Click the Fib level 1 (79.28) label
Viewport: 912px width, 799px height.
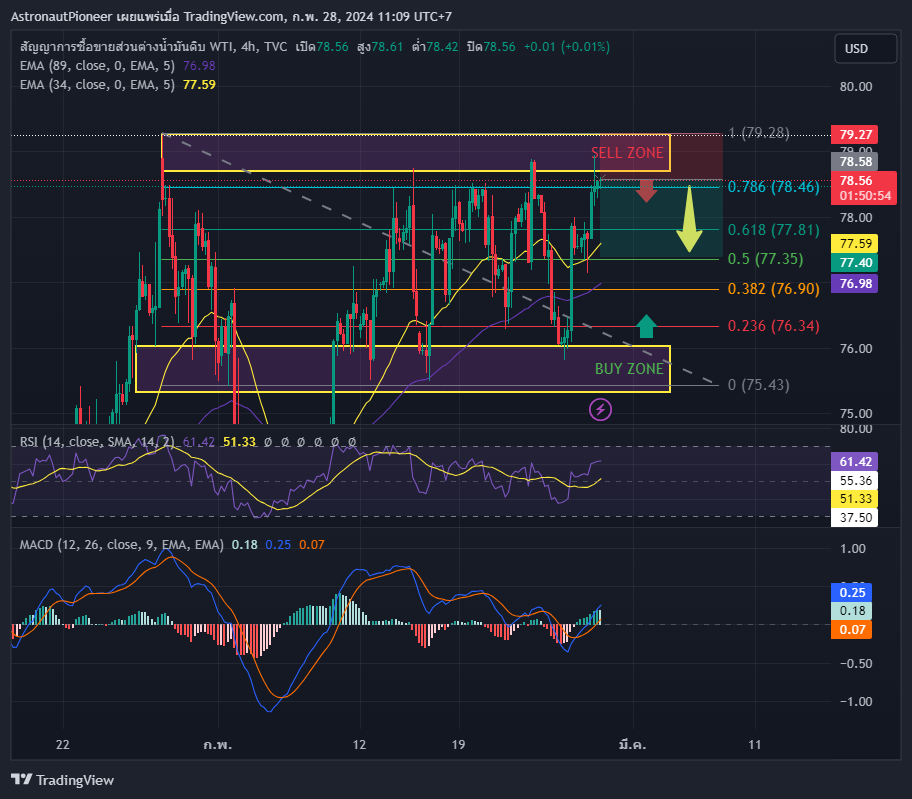tap(759, 133)
